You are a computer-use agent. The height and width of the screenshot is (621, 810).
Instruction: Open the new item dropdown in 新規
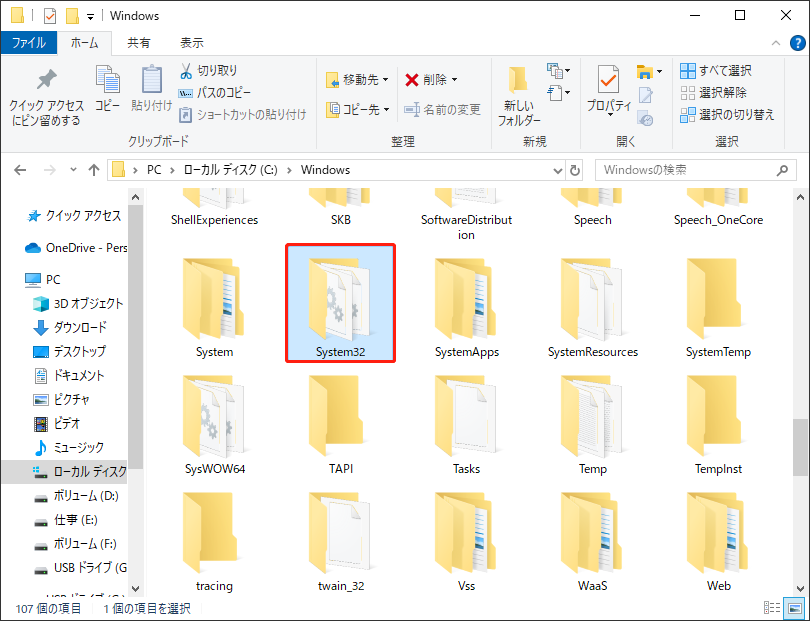[x=558, y=71]
